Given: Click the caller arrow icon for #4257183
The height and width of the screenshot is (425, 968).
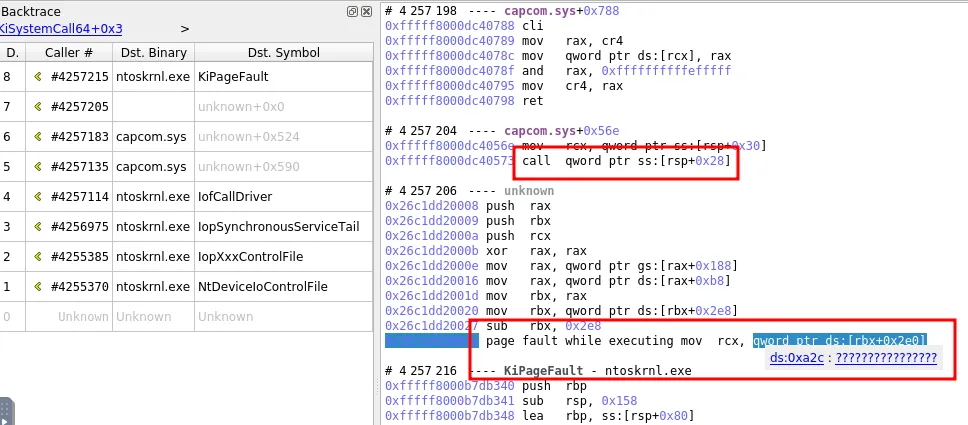Looking at the screenshot, I should 38,137.
